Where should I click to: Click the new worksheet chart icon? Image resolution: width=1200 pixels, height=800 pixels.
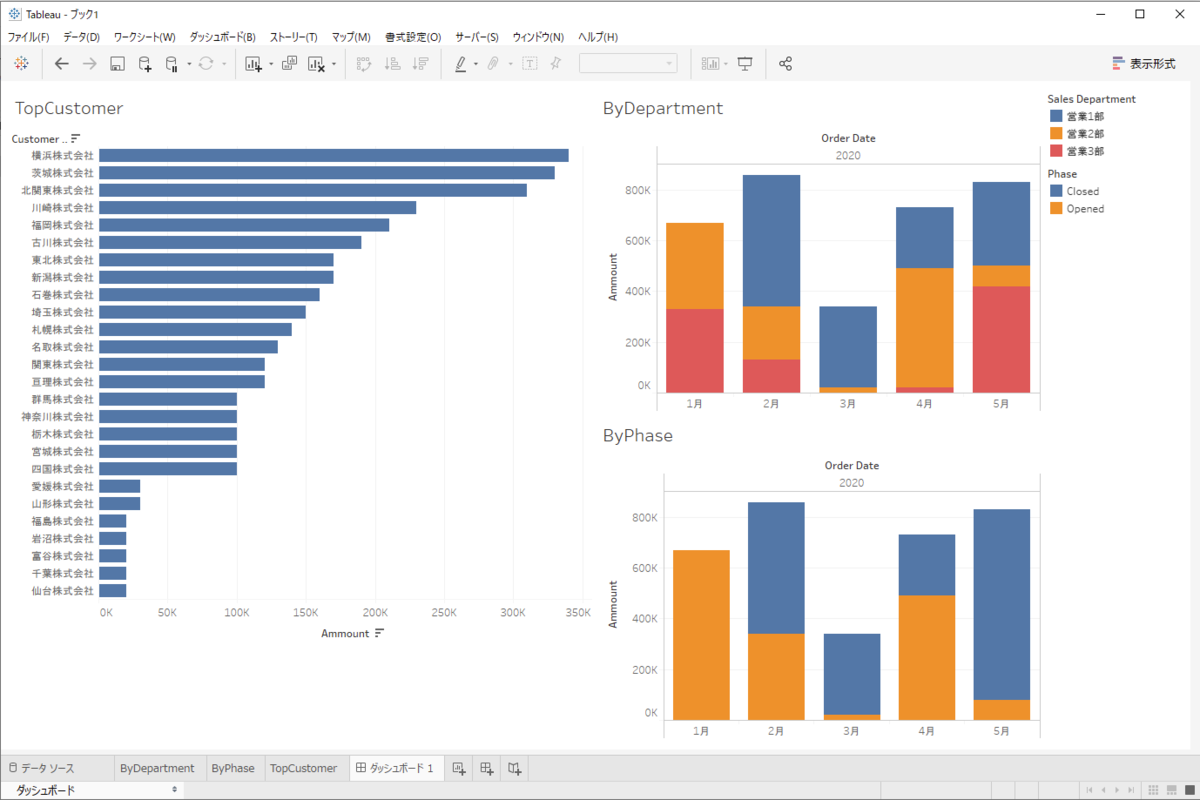pyautogui.click(x=253, y=64)
